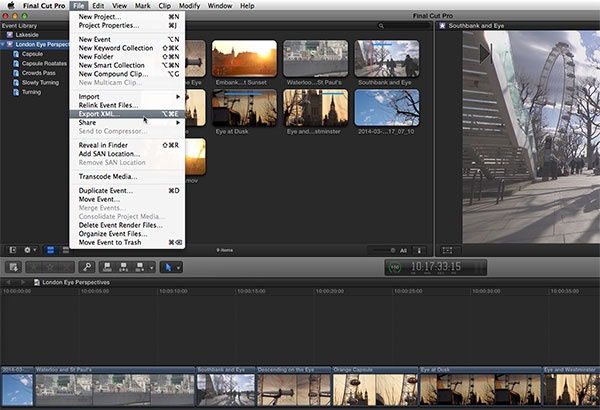Screen dimensions: 600x410
Task: Select the blue-sky 2014-03 clip thumbnail in browser
Action: coord(386,108)
